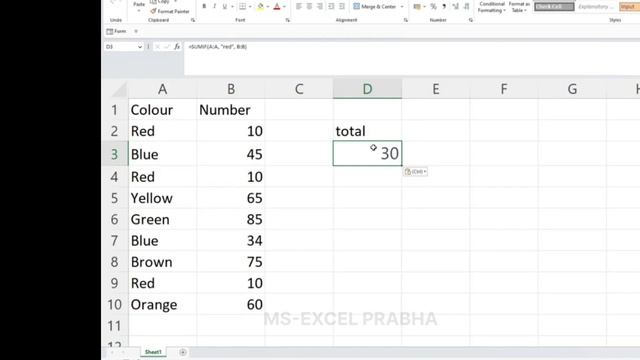Click the Enter checkmark in formula bar
The width and height of the screenshot is (640, 360).
coord(167,47)
